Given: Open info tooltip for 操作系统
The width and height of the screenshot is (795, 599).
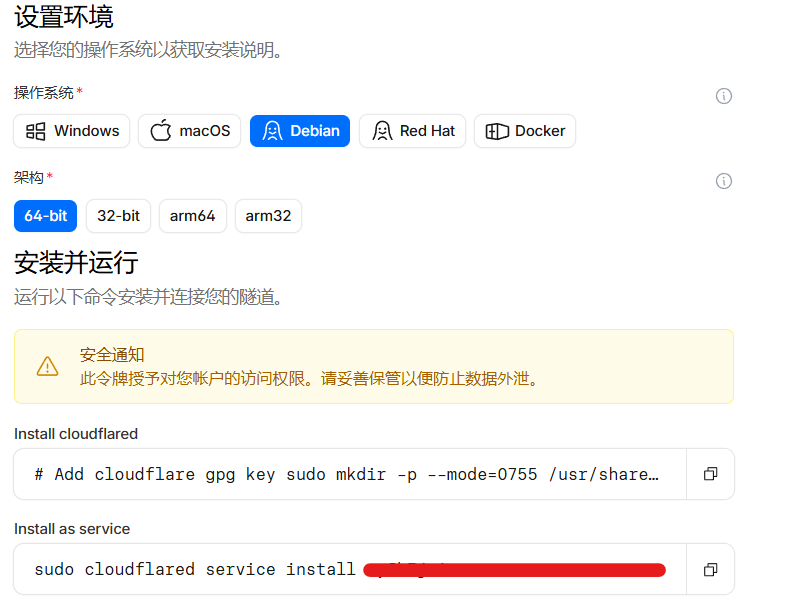Looking at the screenshot, I should [724, 96].
